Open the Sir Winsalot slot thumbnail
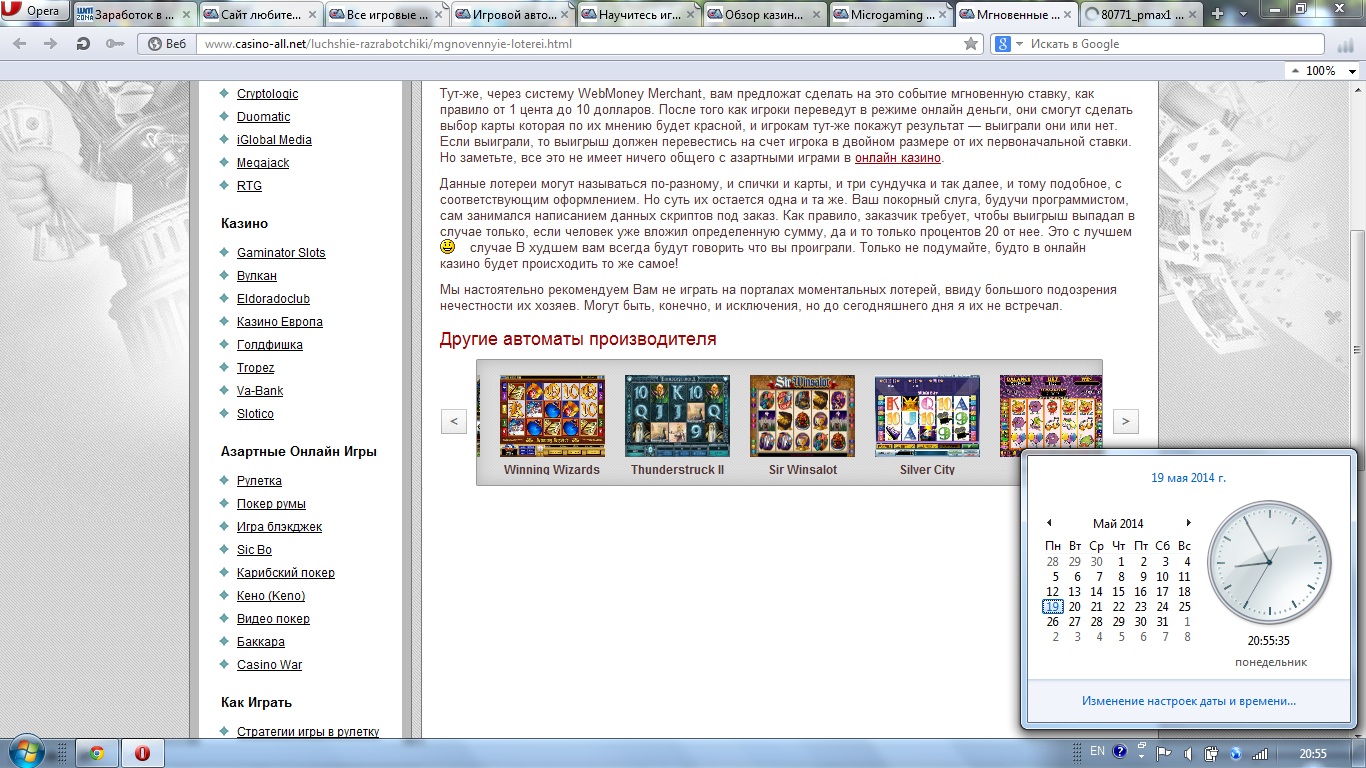 coord(802,416)
